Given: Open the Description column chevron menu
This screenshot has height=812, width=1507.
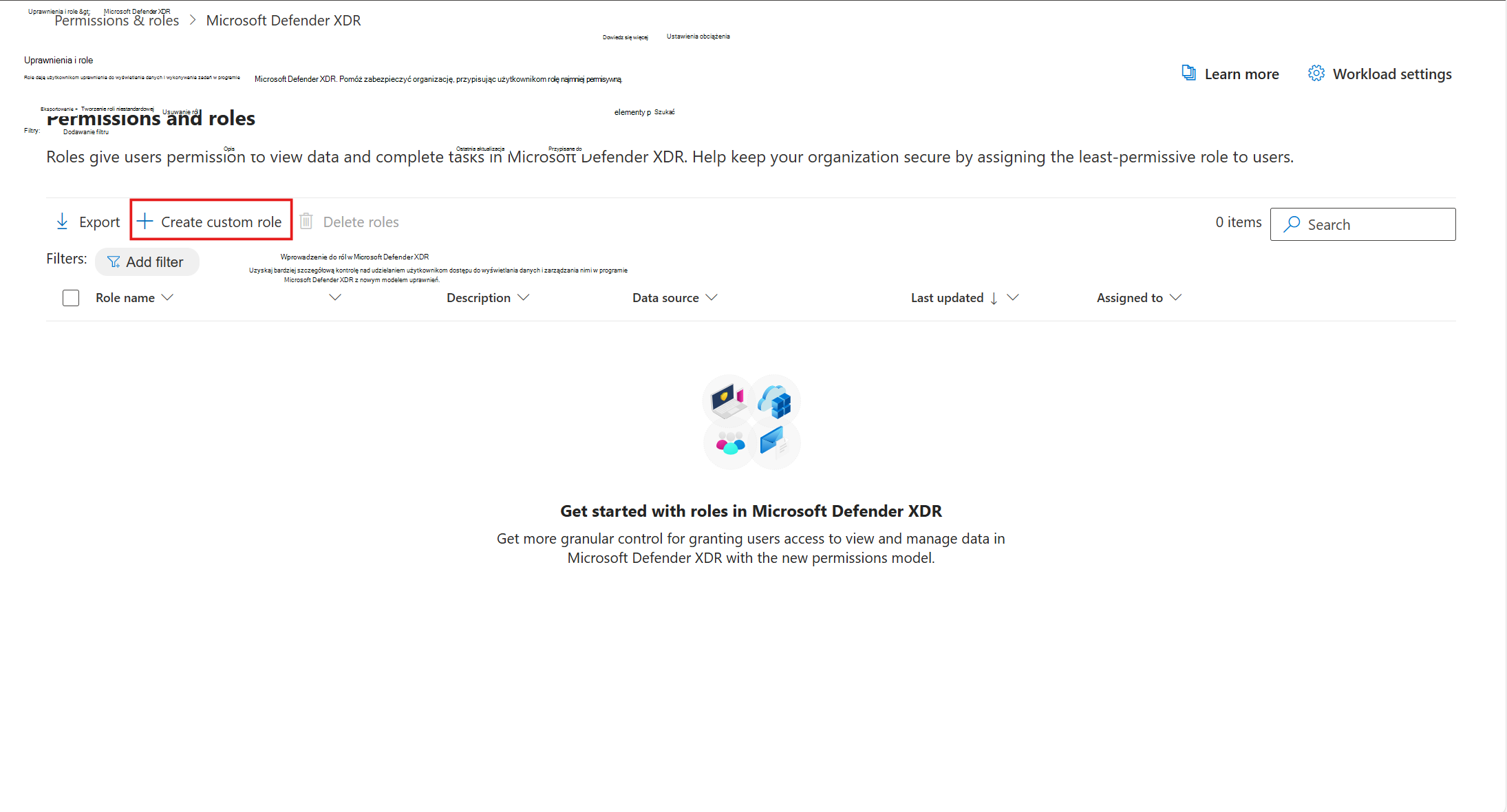Looking at the screenshot, I should click(524, 297).
